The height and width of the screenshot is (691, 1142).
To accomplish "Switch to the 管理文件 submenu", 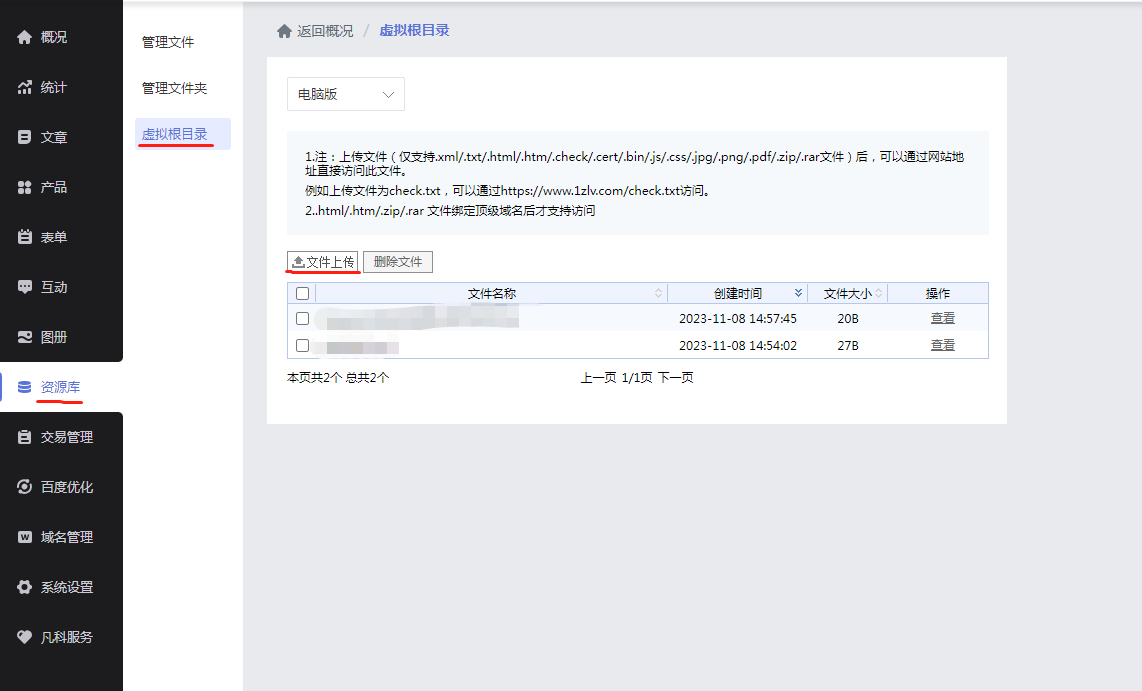I will pos(168,42).
